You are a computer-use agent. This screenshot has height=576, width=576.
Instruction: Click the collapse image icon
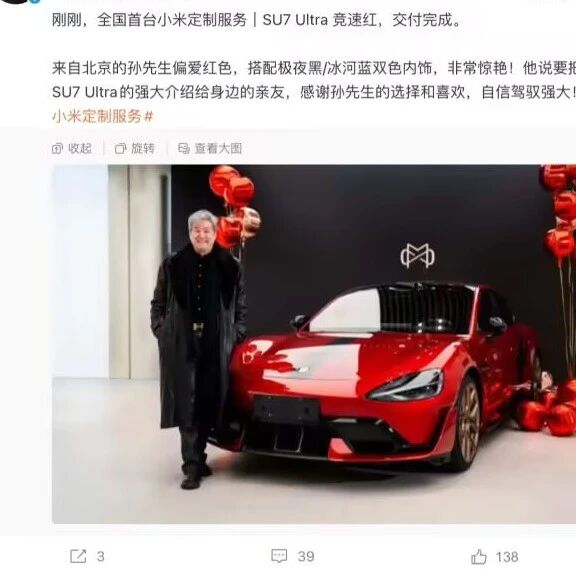click(57, 148)
